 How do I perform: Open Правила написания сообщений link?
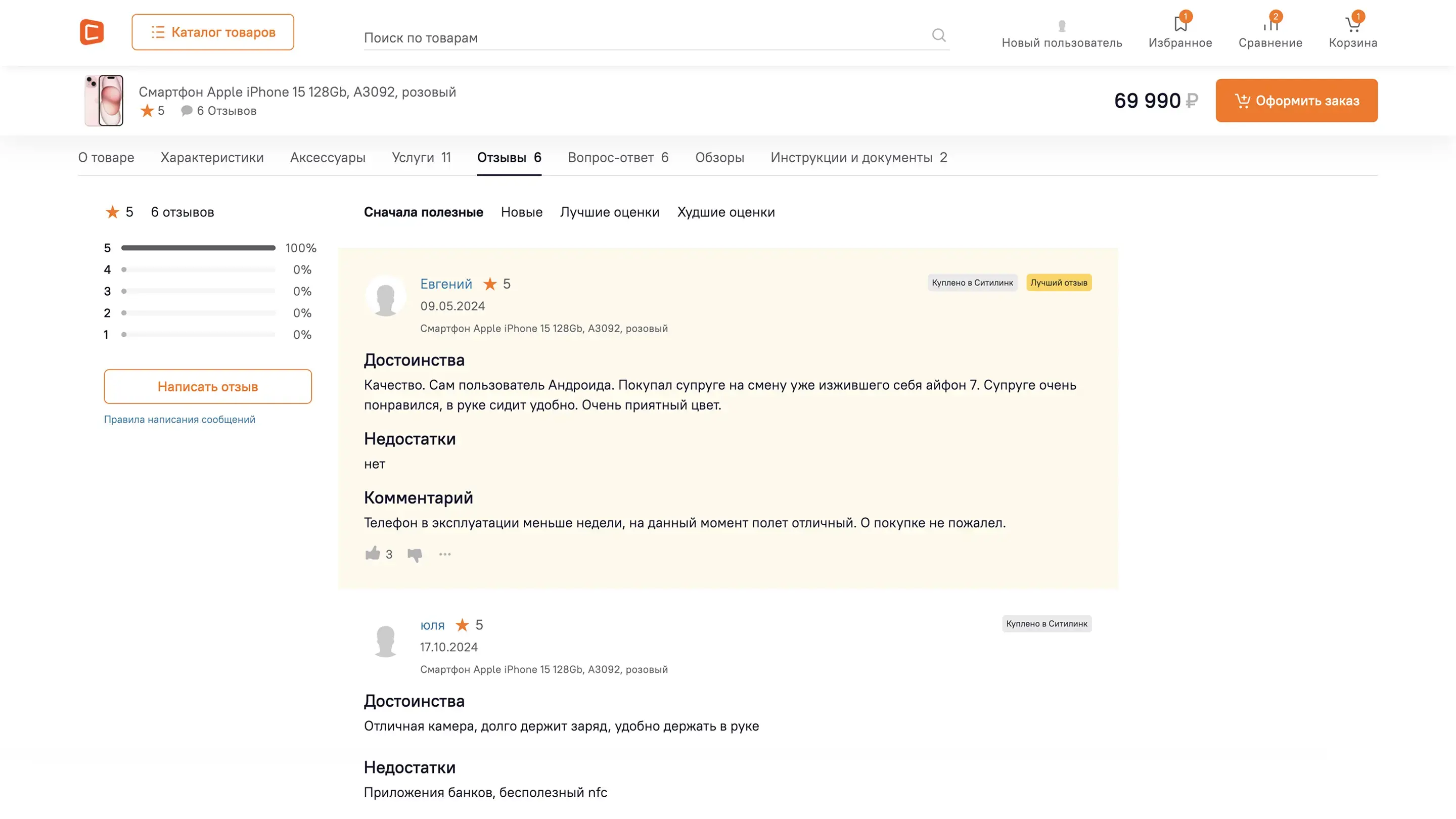pyautogui.click(x=179, y=420)
